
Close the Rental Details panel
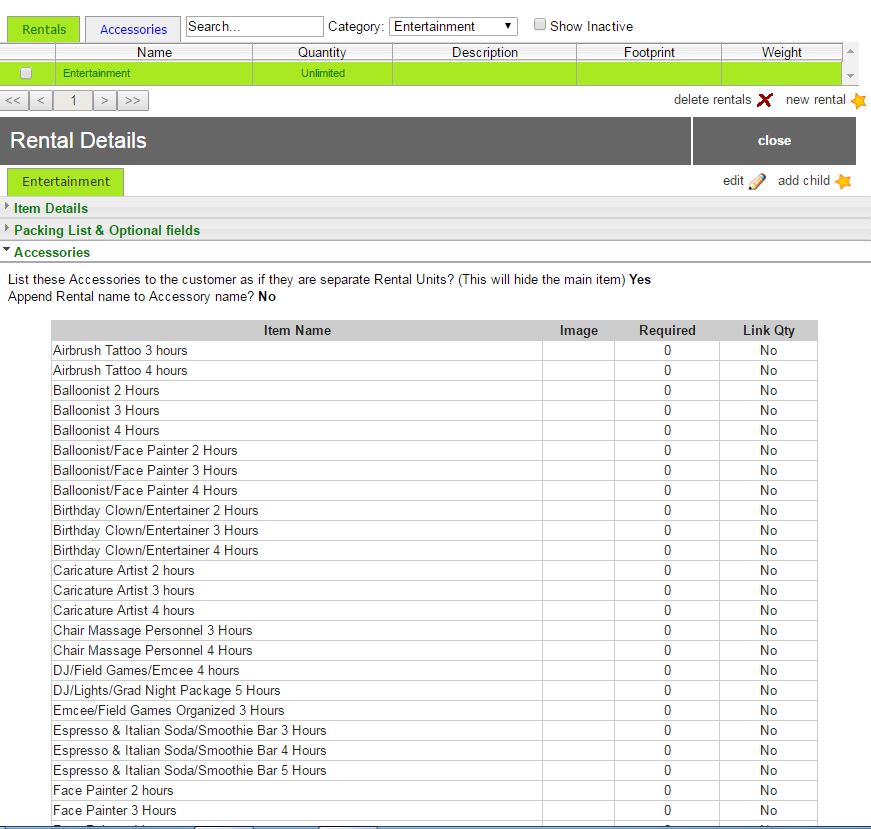[x=774, y=141]
